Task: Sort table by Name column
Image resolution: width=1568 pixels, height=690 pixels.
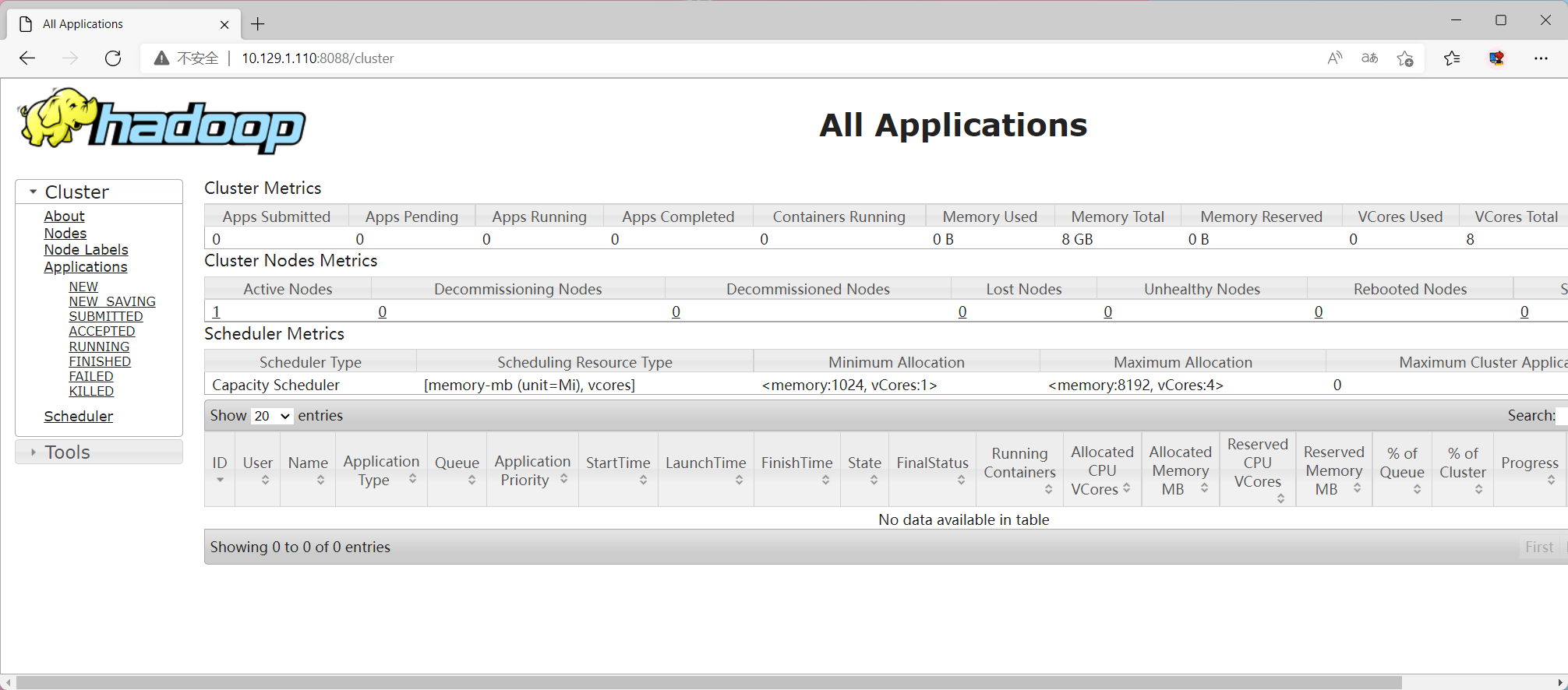Action: (x=308, y=469)
